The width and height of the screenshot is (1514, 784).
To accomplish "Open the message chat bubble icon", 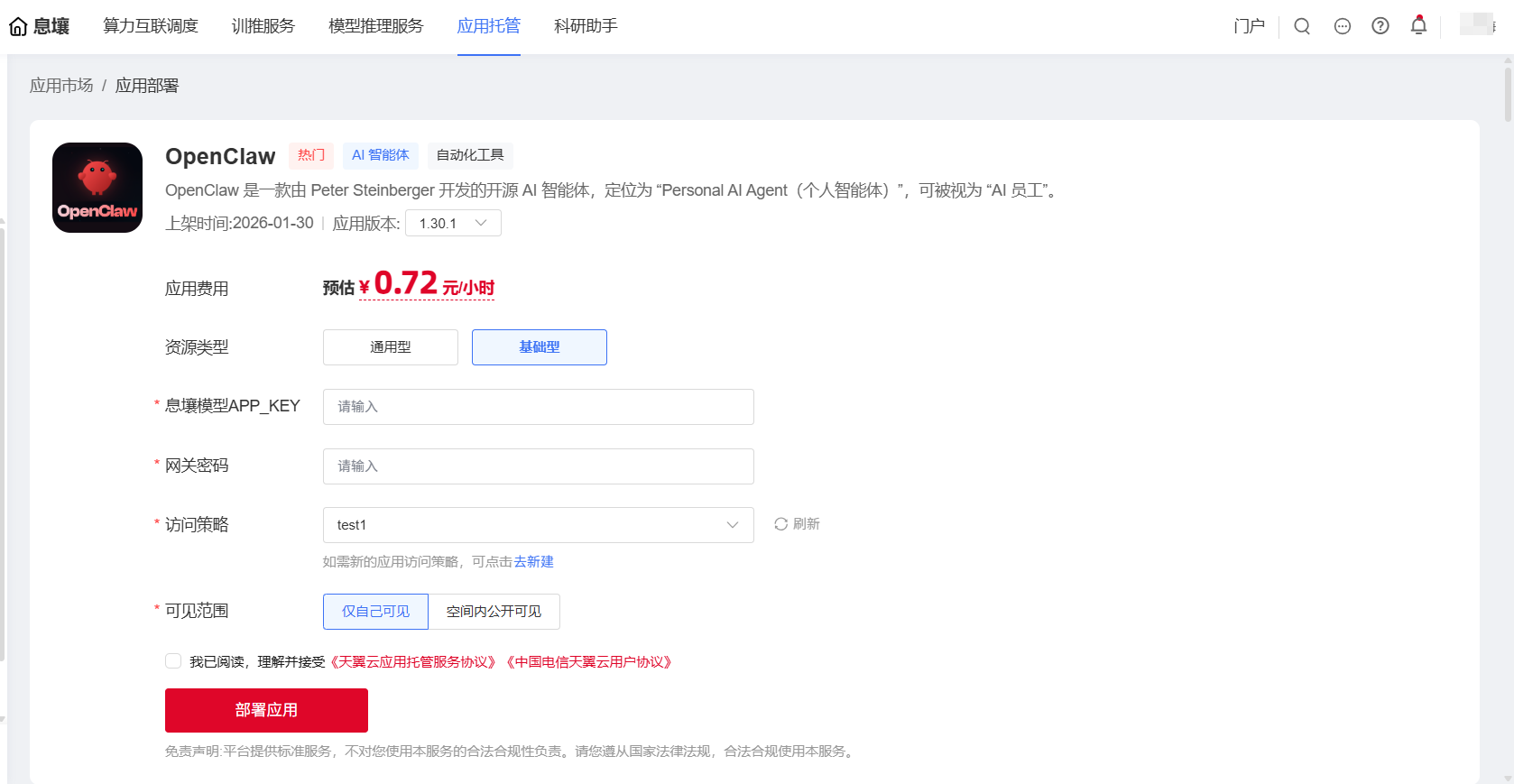I will click(x=1343, y=26).
